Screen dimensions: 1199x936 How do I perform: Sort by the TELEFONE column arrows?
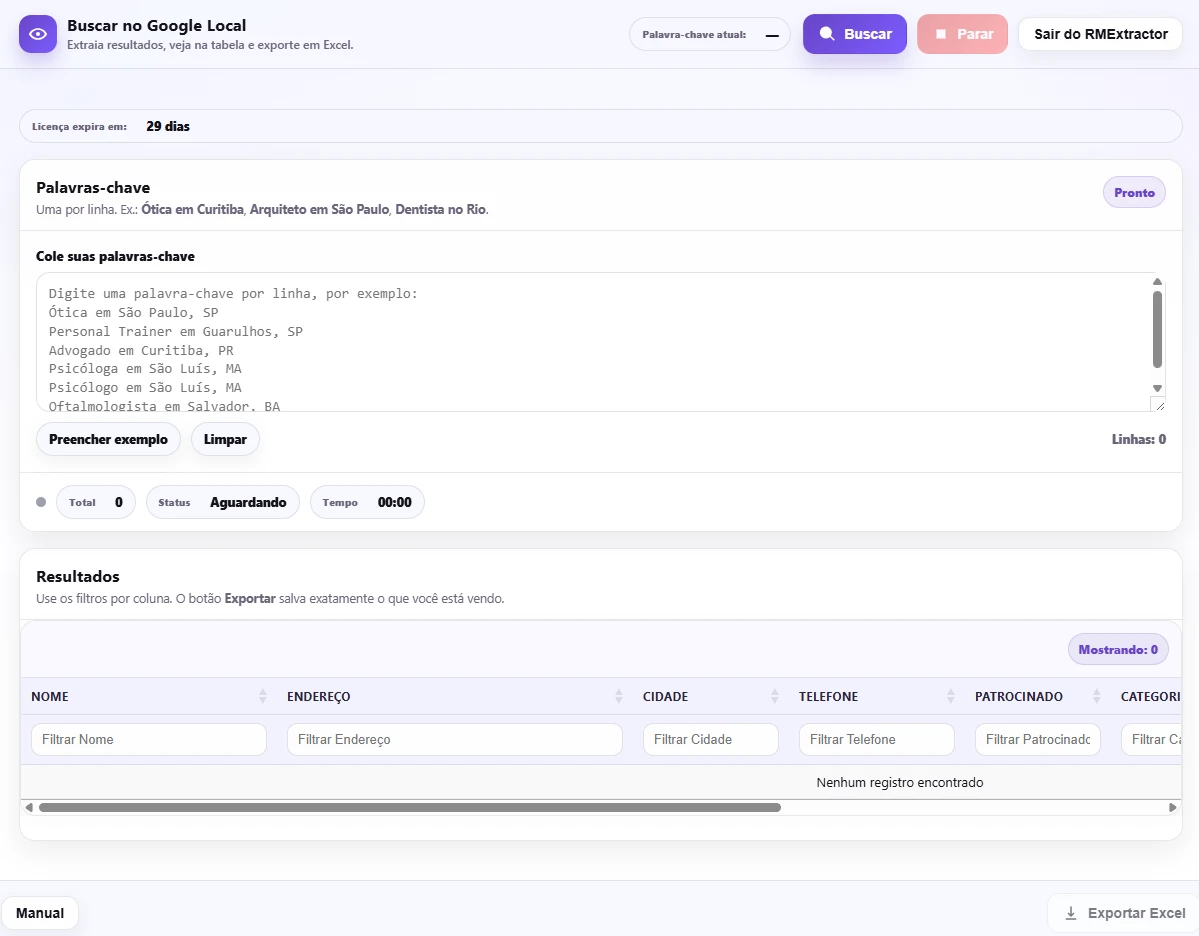coord(951,696)
